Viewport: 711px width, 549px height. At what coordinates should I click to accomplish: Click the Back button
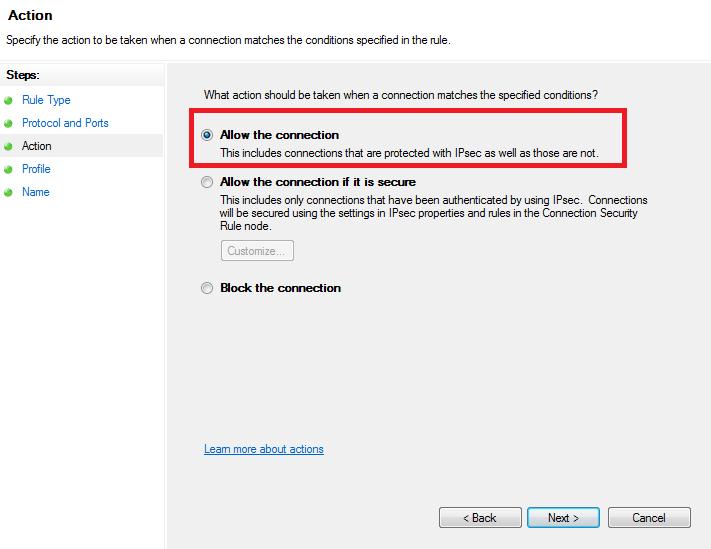[x=480, y=517]
